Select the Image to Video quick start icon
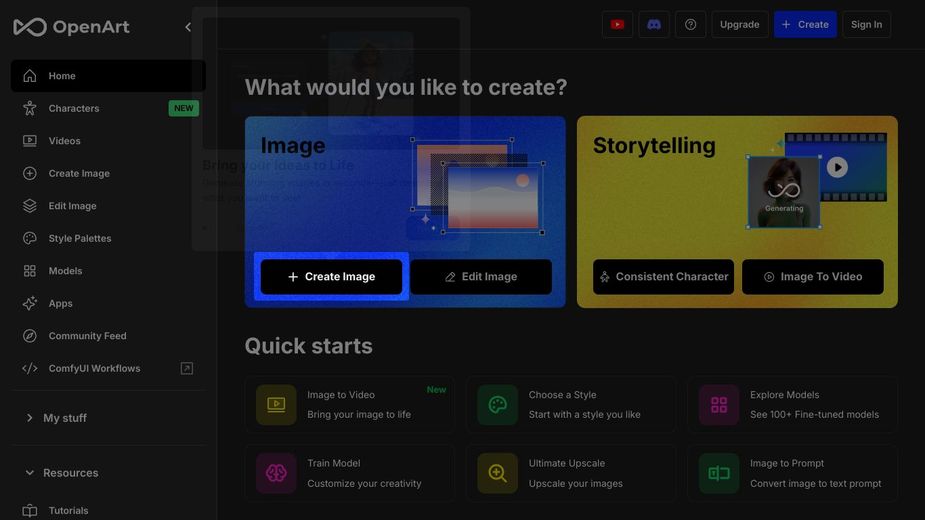The width and height of the screenshot is (925, 520). point(276,405)
